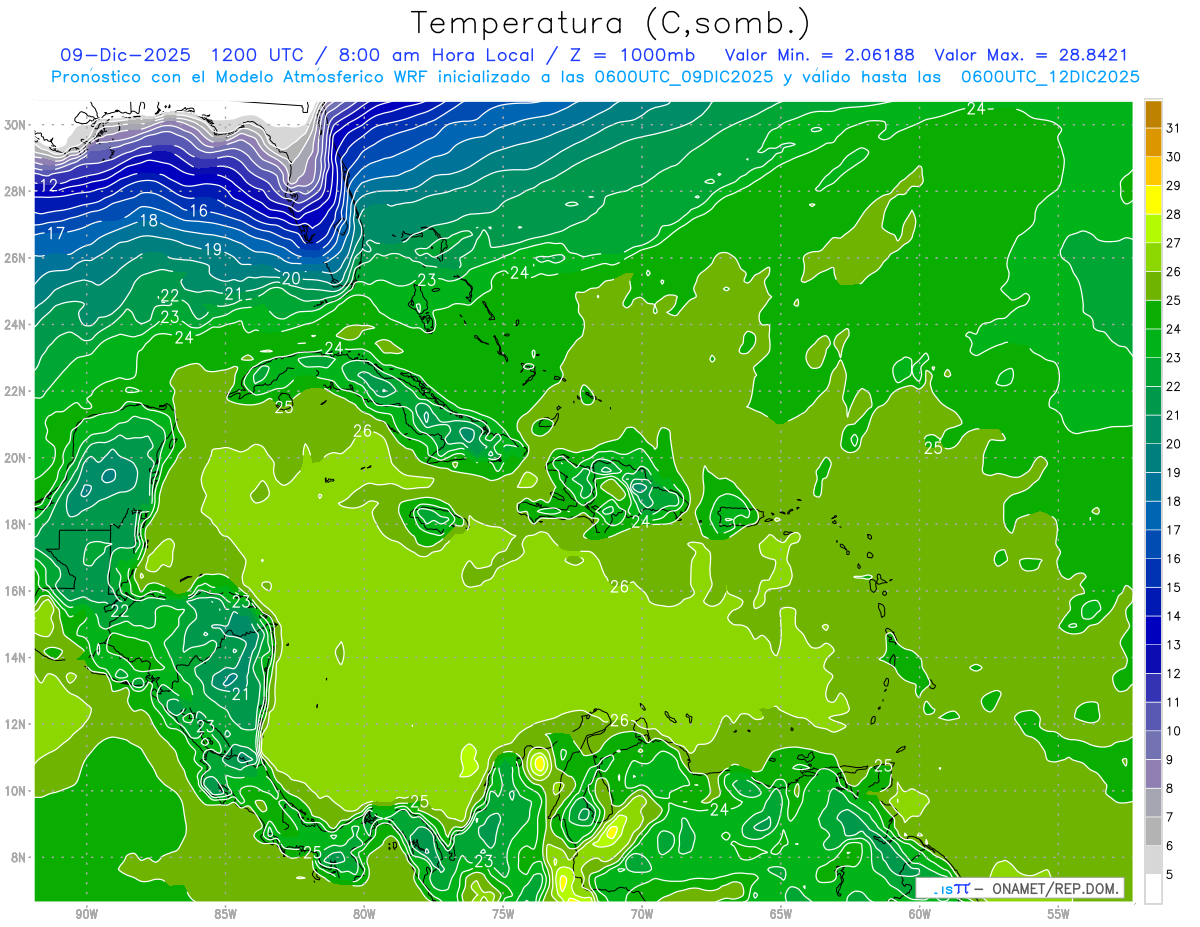The image size is (1200, 927).
Task: Click the '1200 UTC' time text
Action: (257, 55)
